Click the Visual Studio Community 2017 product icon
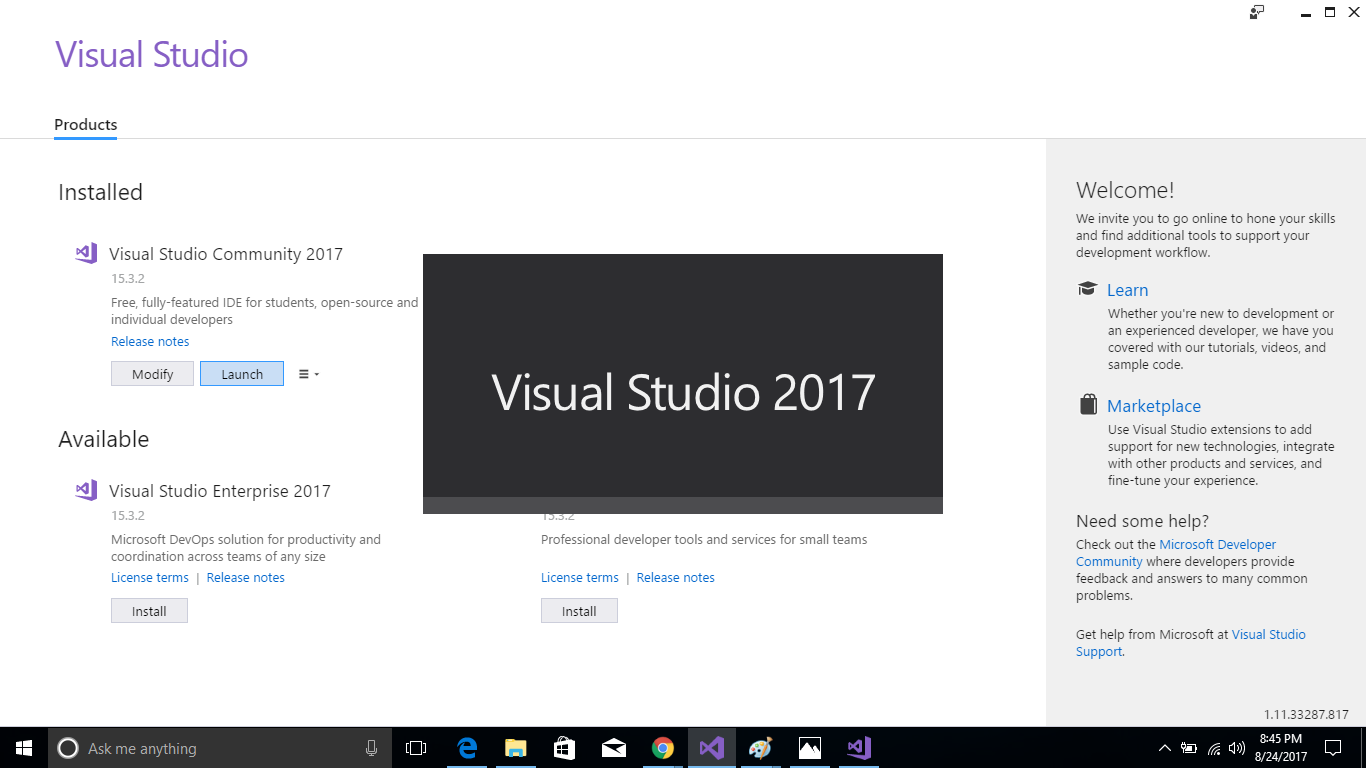Viewport: 1366px width, 768px height. pyautogui.click(x=86, y=253)
